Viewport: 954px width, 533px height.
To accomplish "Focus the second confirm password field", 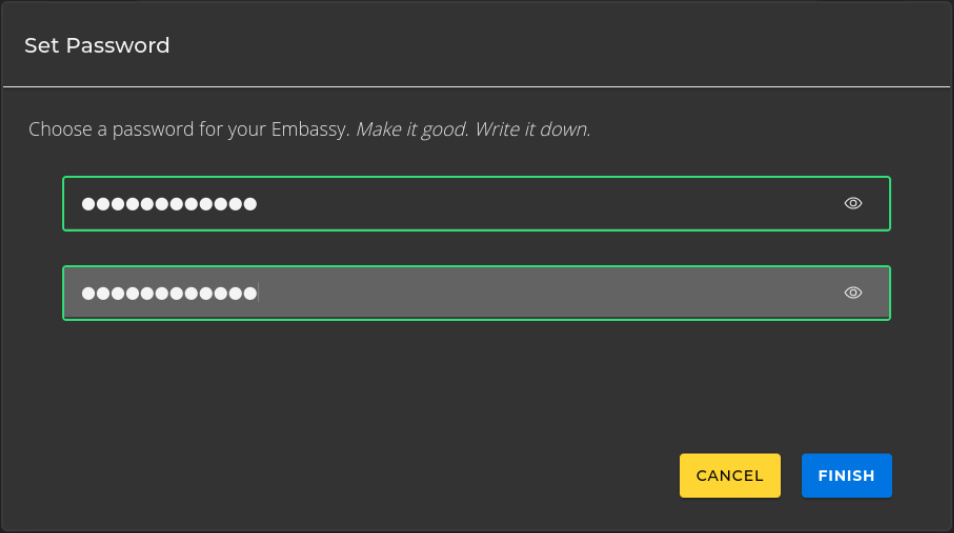I will point(476,293).
